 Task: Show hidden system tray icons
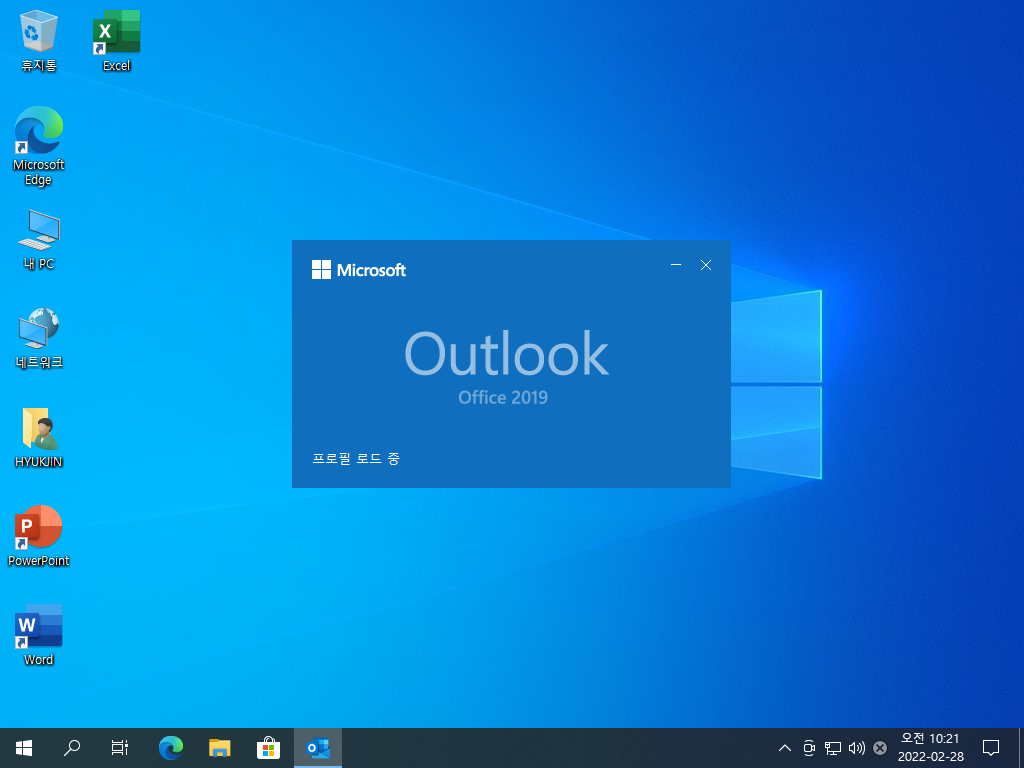pos(785,748)
